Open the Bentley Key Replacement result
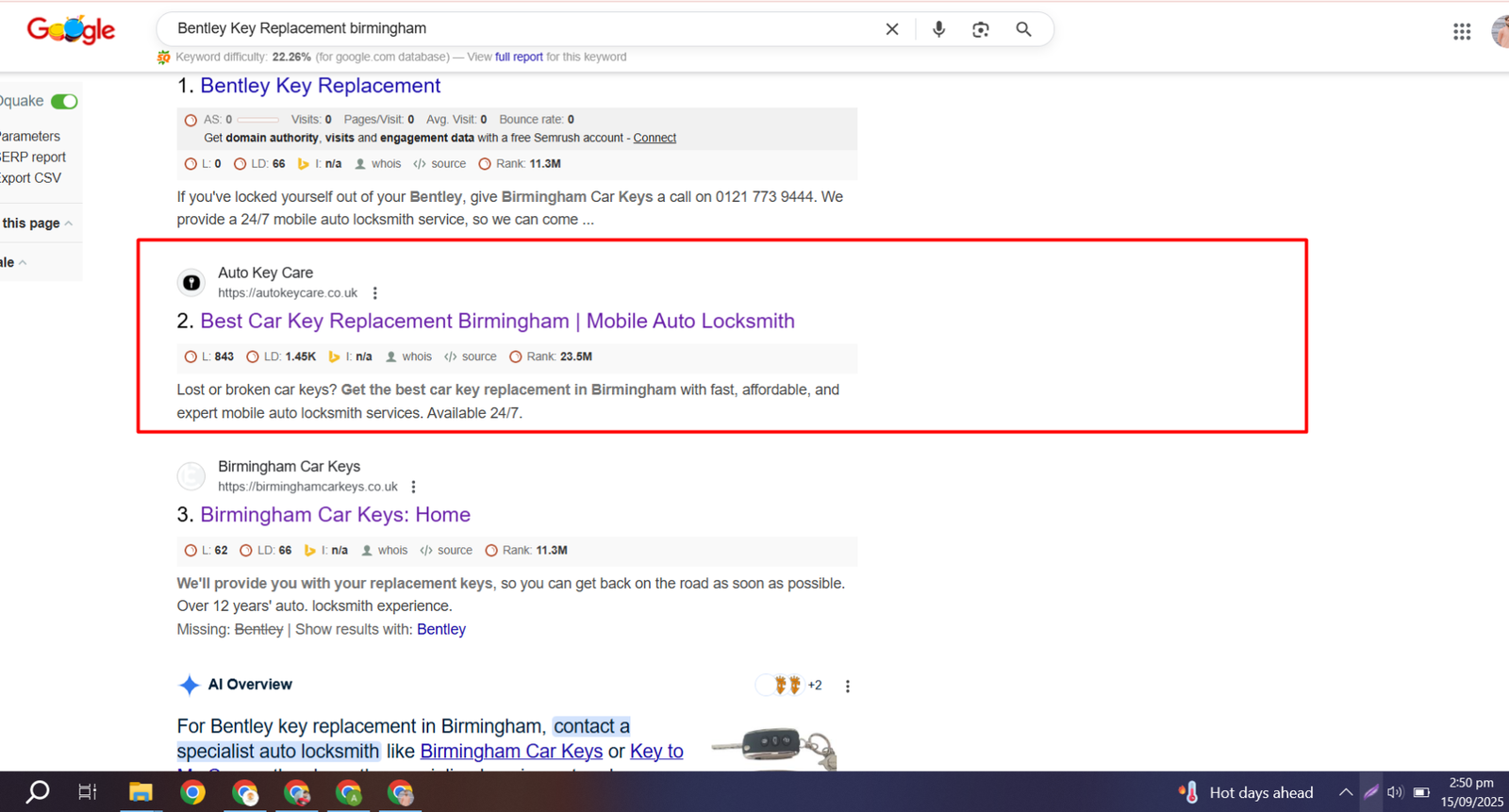 320,86
